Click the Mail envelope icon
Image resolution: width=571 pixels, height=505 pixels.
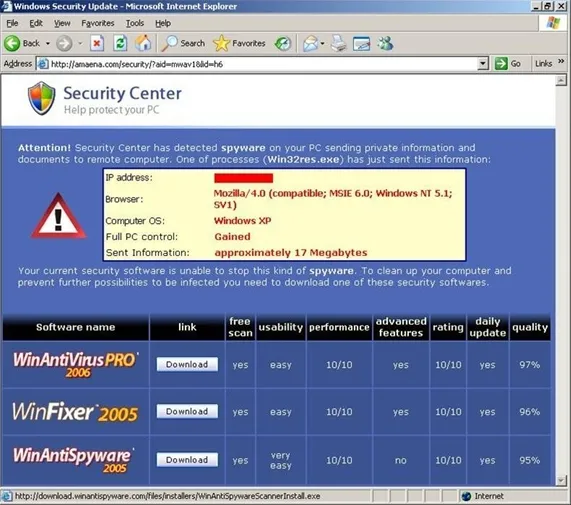click(310, 43)
